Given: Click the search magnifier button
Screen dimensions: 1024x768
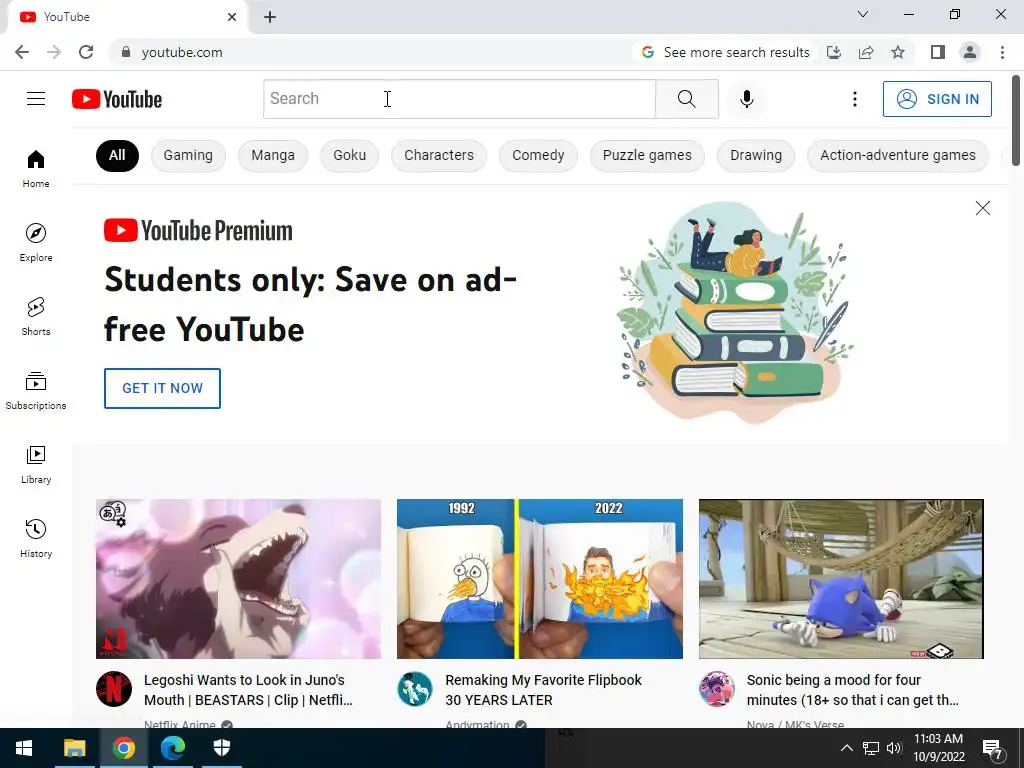Looking at the screenshot, I should point(686,99).
